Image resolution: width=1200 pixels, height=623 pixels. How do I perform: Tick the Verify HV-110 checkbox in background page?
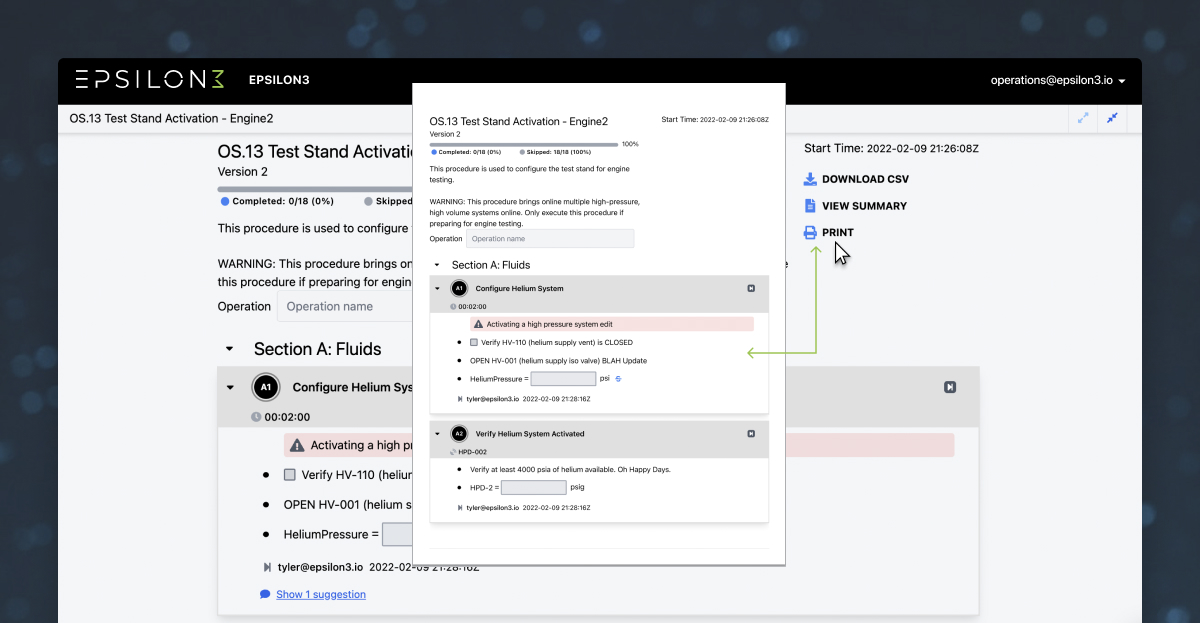(x=290, y=475)
